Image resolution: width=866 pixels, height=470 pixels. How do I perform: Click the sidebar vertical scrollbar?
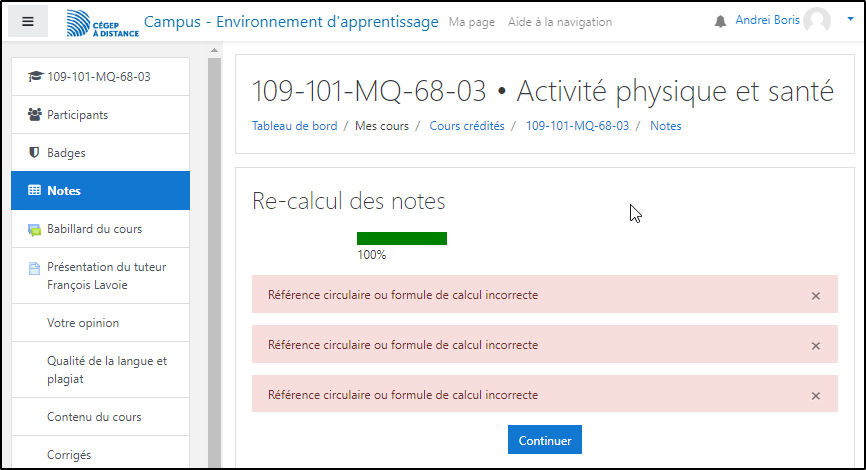tap(214, 260)
